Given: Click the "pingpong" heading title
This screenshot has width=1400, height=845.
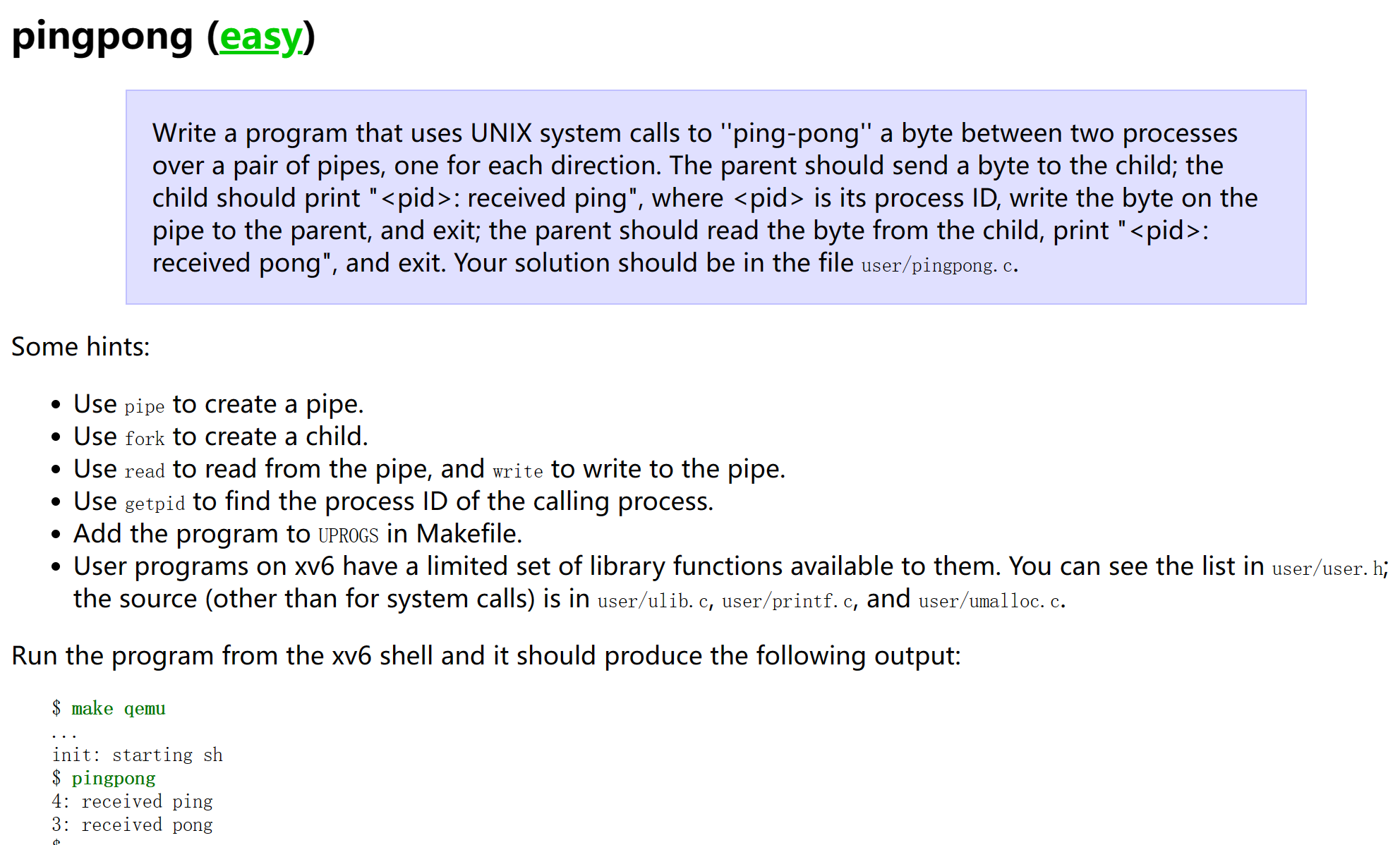Looking at the screenshot, I should click(x=103, y=37).
